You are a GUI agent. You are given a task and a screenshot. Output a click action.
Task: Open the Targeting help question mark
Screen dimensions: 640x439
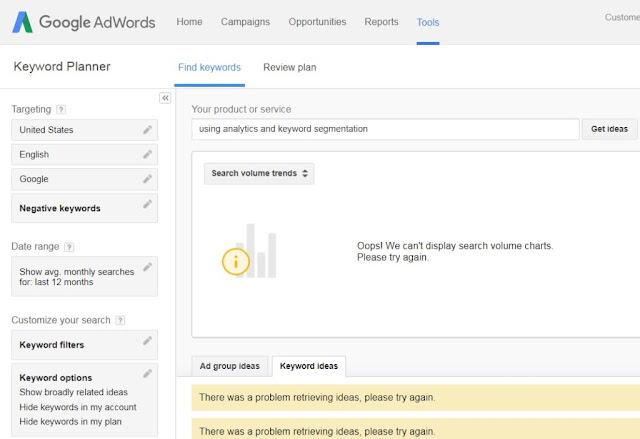(61, 109)
